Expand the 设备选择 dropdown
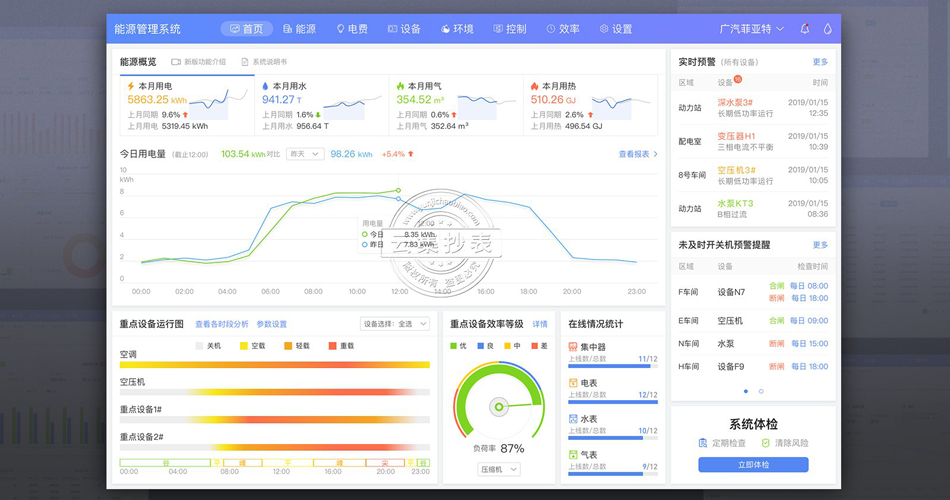The image size is (950, 500). tap(394, 324)
